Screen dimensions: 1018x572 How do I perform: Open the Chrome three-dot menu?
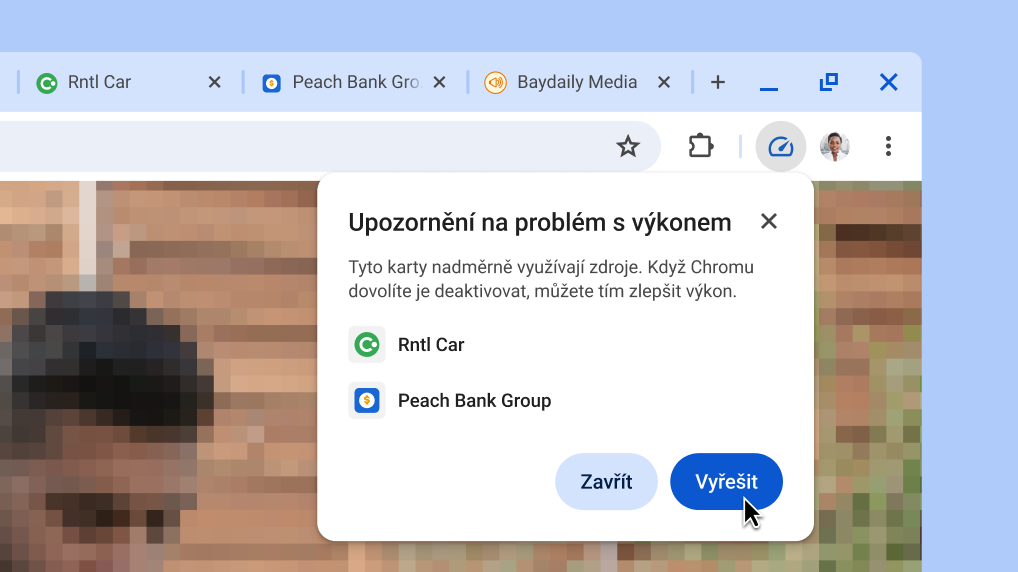click(888, 146)
